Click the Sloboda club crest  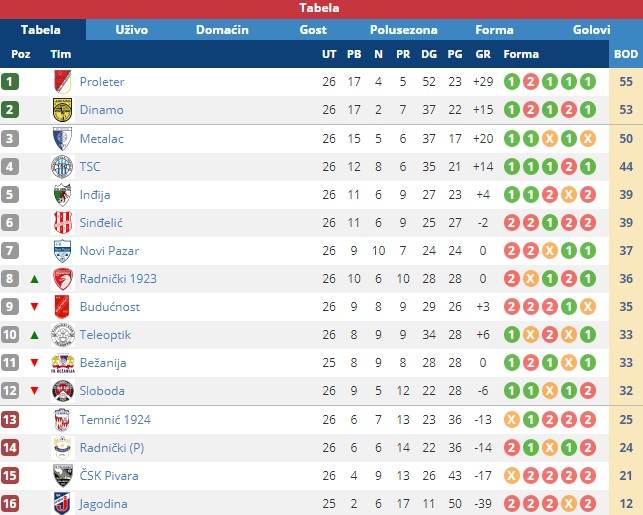(x=63, y=391)
